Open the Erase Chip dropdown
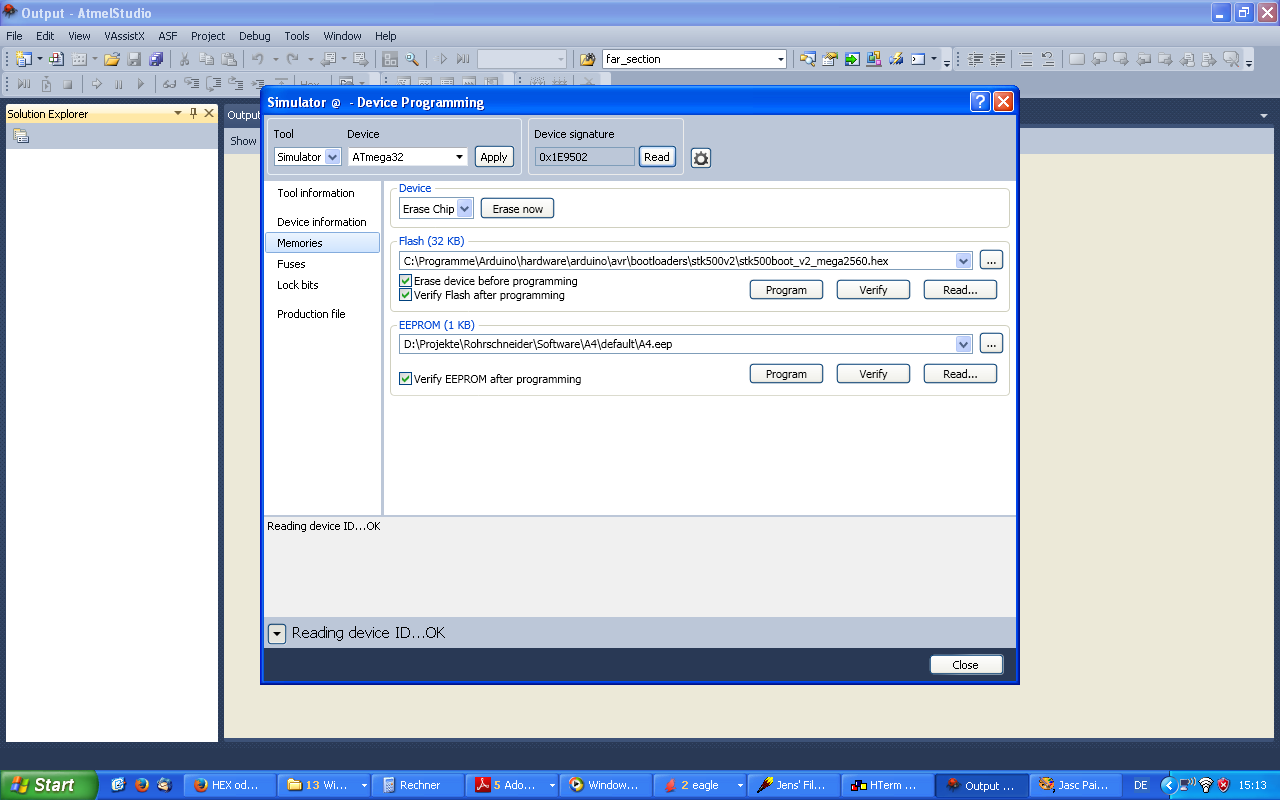1280x800 pixels. coord(465,209)
